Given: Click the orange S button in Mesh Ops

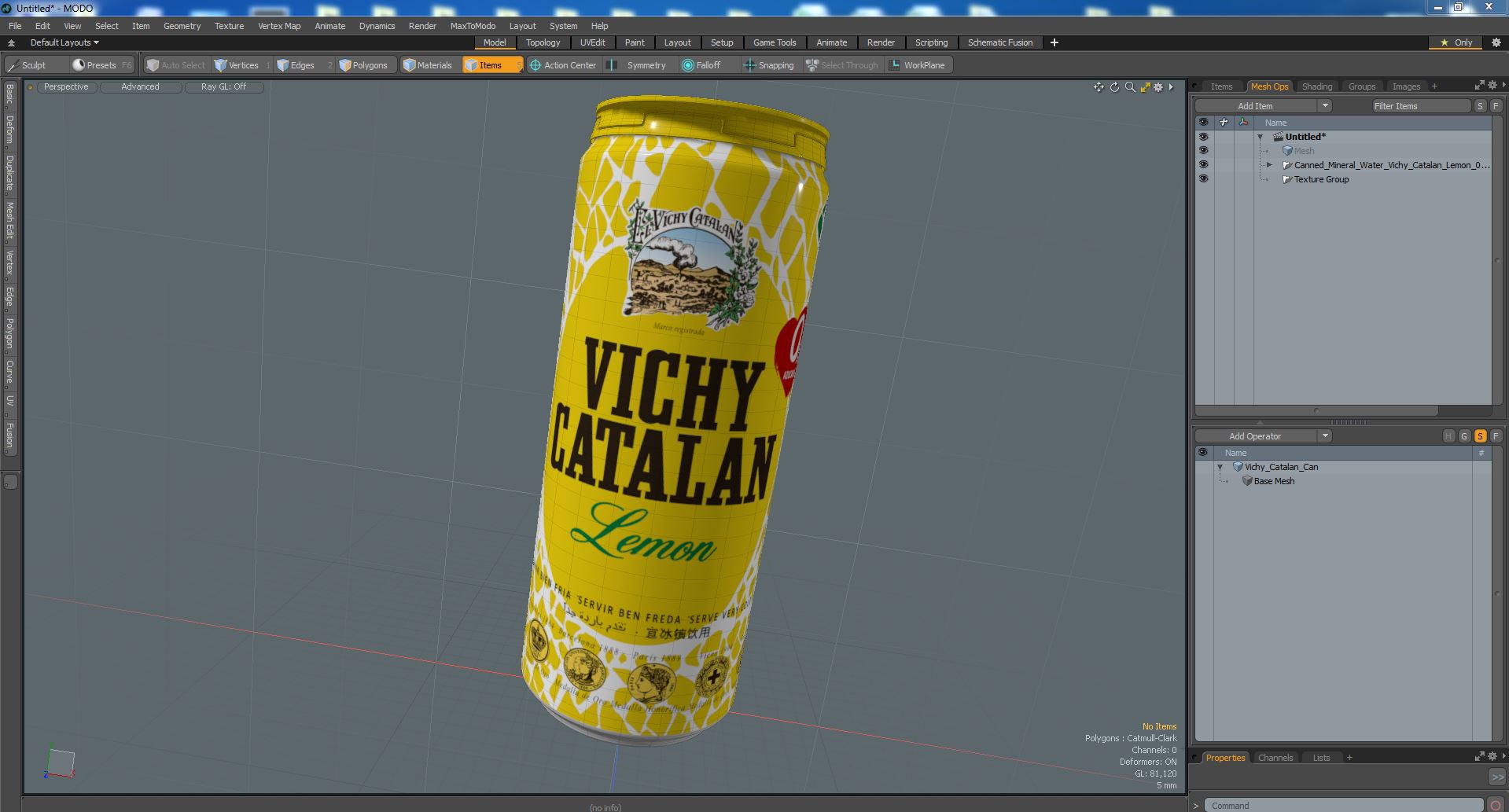Looking at the screenshot, I should pos(1480,436).
